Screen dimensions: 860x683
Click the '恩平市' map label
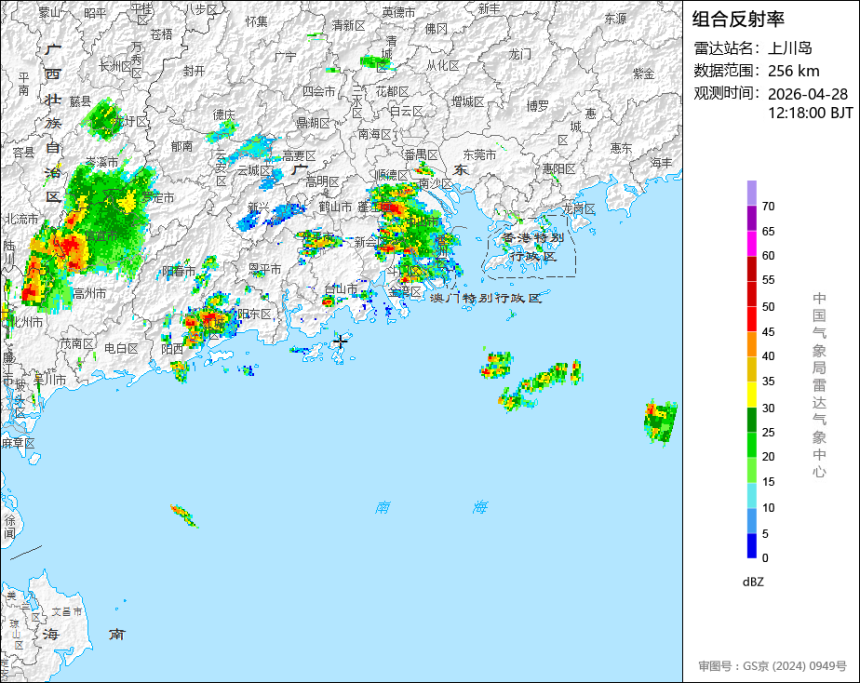pos(265,269)
